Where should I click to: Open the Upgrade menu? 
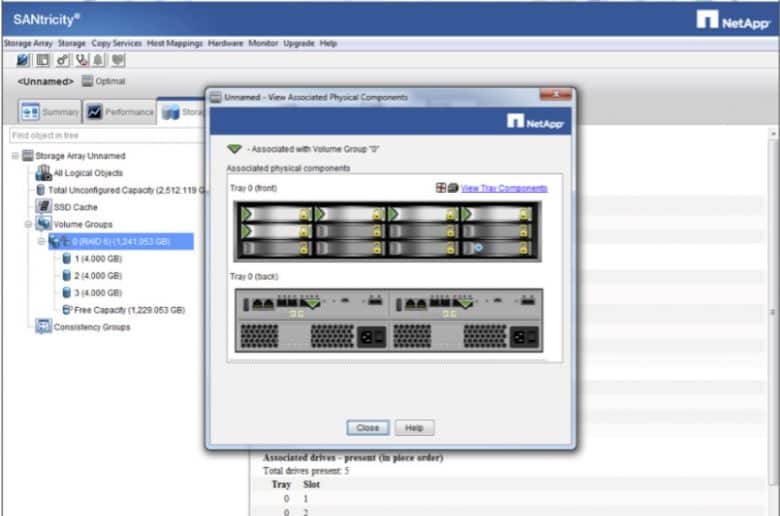299,43
